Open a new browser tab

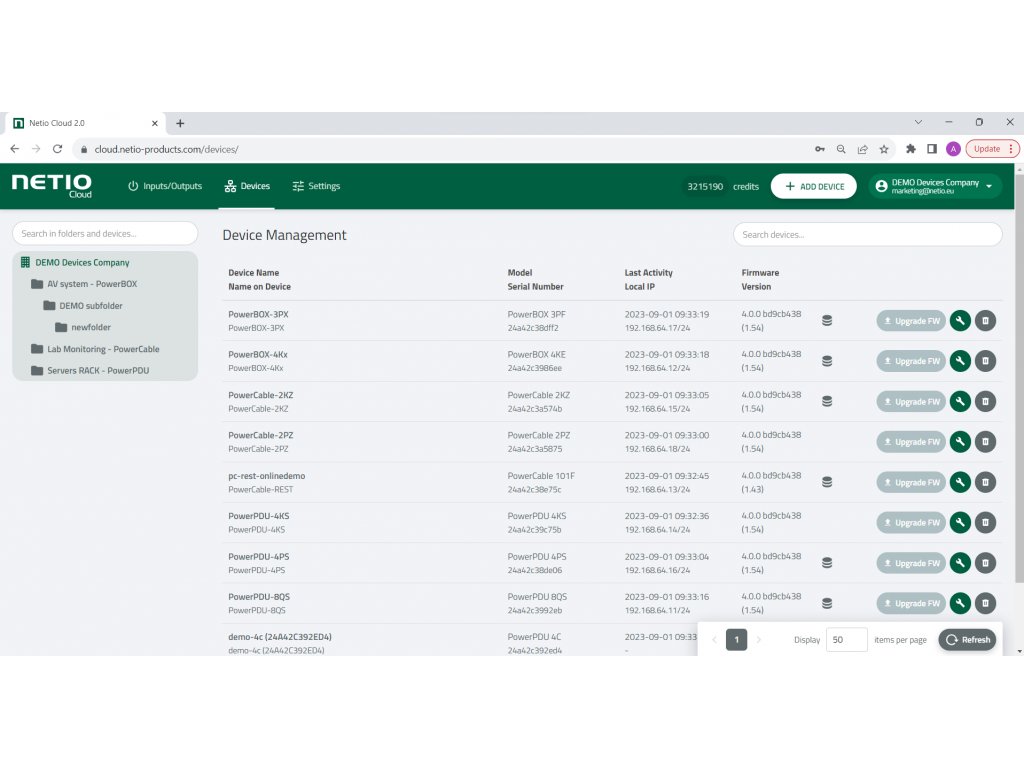(x=180, y=123)
